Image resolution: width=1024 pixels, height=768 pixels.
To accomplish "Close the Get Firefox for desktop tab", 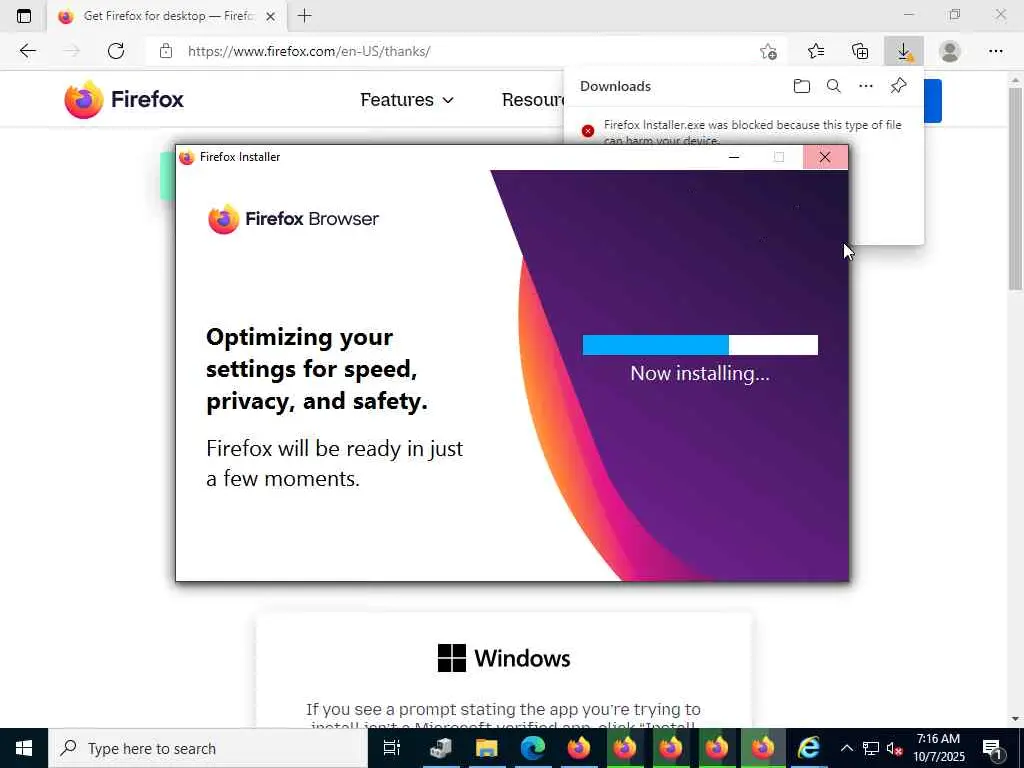I will [270, 16].
